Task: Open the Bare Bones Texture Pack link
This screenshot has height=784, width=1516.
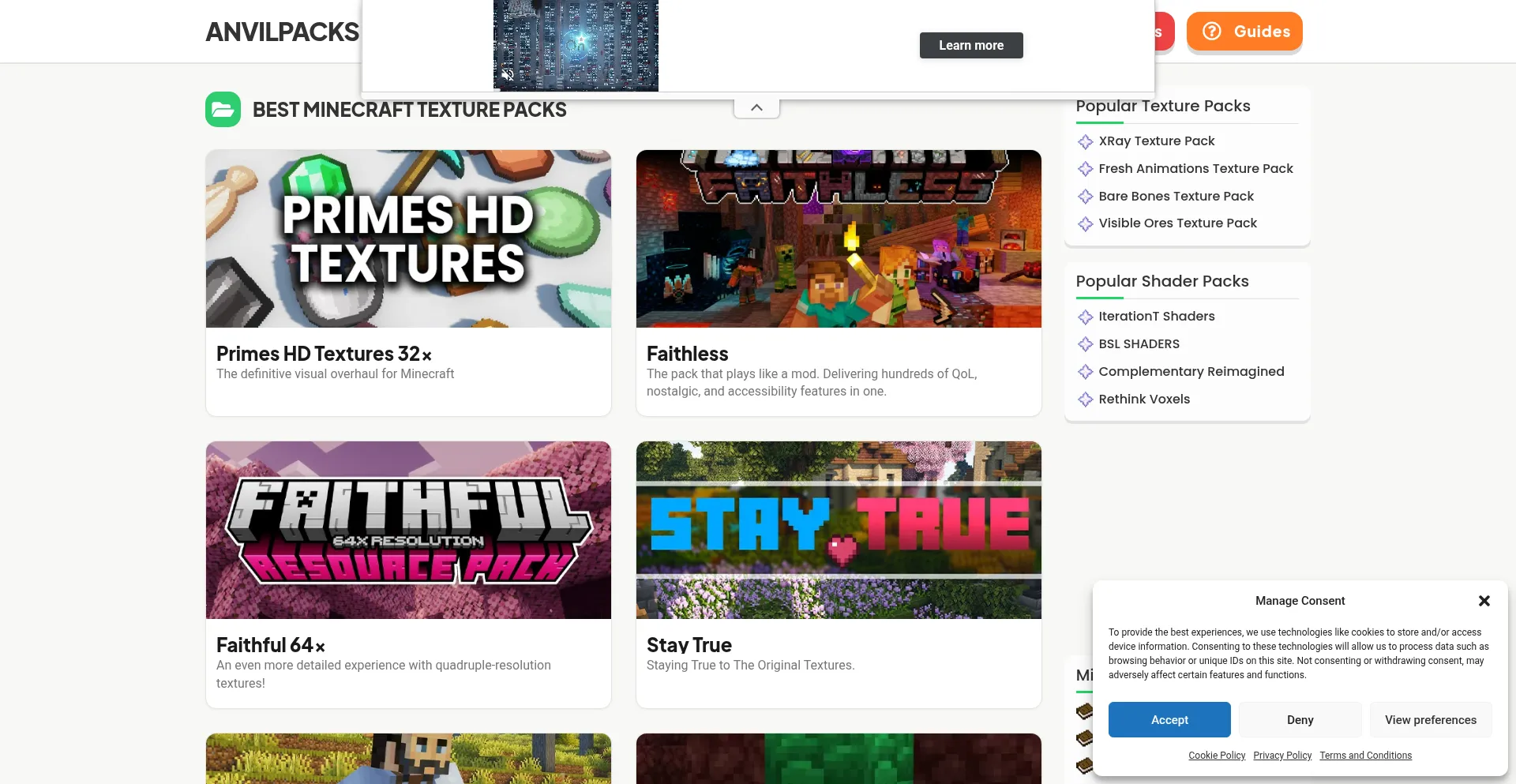Action: [1176, 197]
